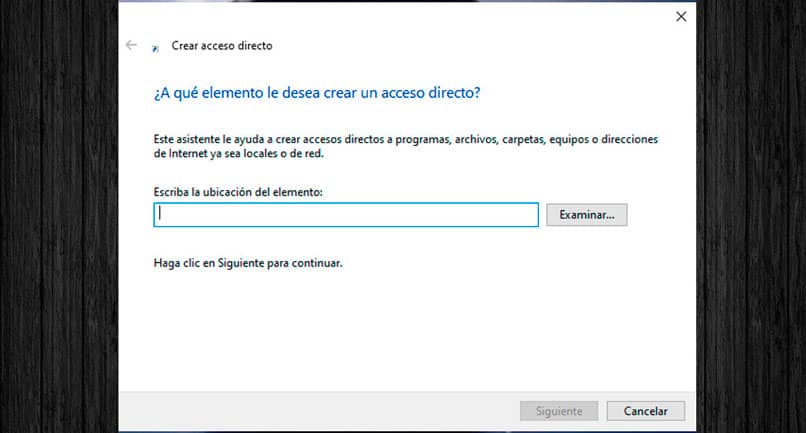Image resolution: width=806 pixels, height=433 pixels.
Task: Click the "Crear acceso directo" title text
Action: click(x=222, y=45)
